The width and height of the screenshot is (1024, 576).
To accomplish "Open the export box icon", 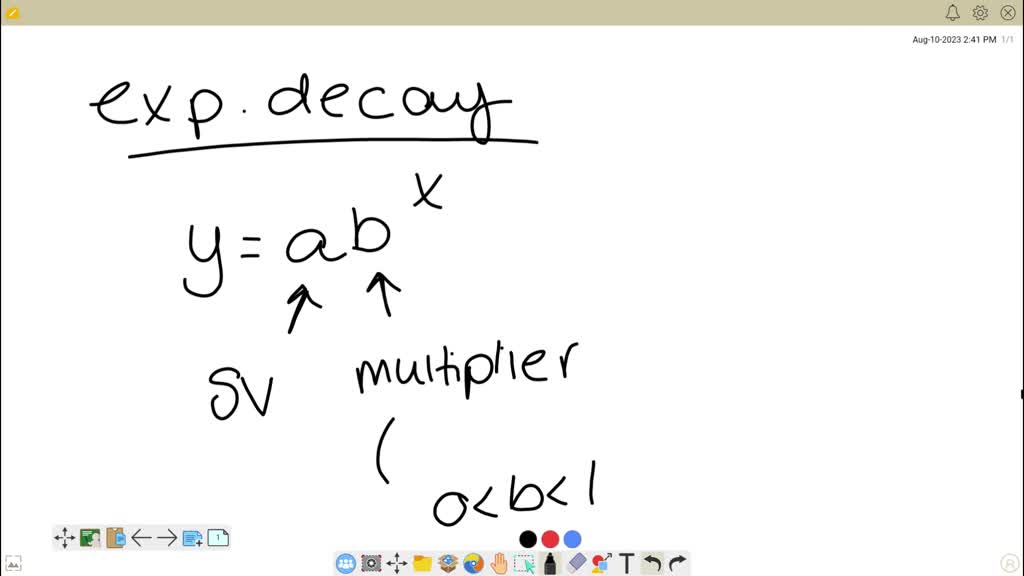I will click(447, 563).
